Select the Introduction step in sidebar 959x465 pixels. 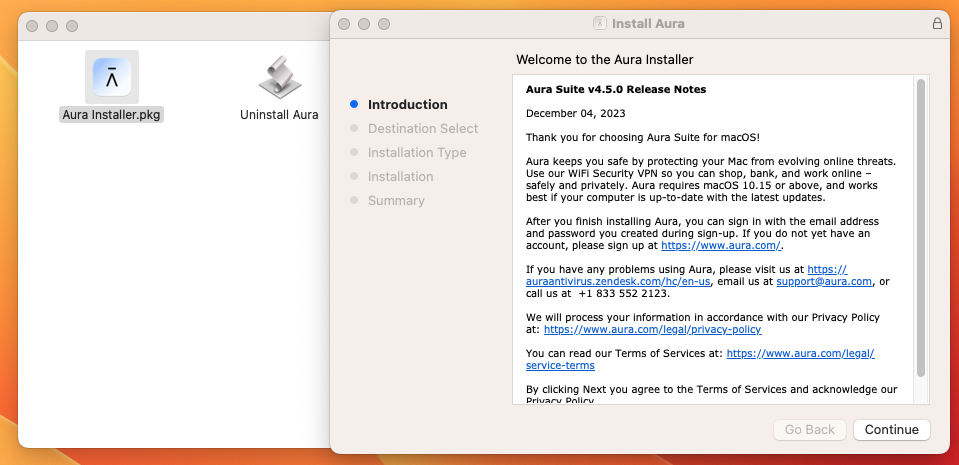click(x=407, y=105)
